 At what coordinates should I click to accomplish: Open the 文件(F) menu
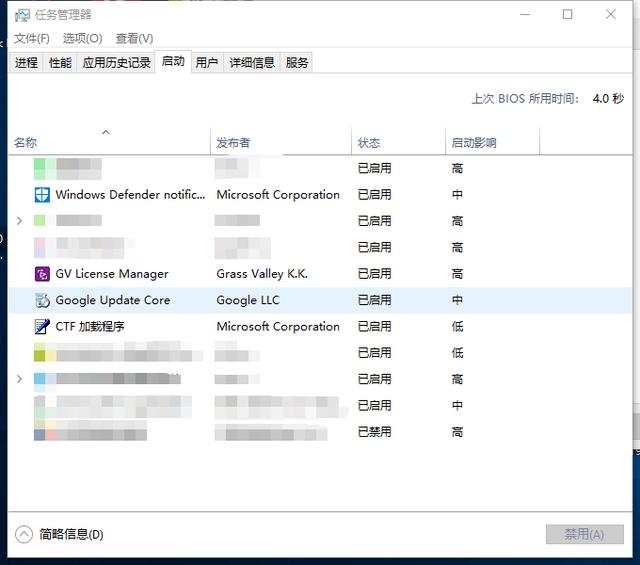pyautogui.click(x=32, y=39)
